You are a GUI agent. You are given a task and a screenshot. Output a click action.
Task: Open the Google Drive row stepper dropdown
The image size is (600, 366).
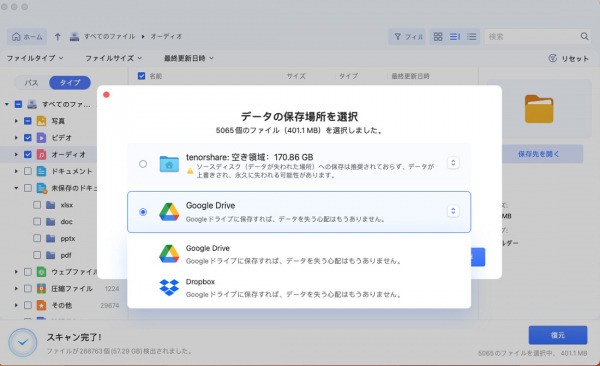[453, 211]
